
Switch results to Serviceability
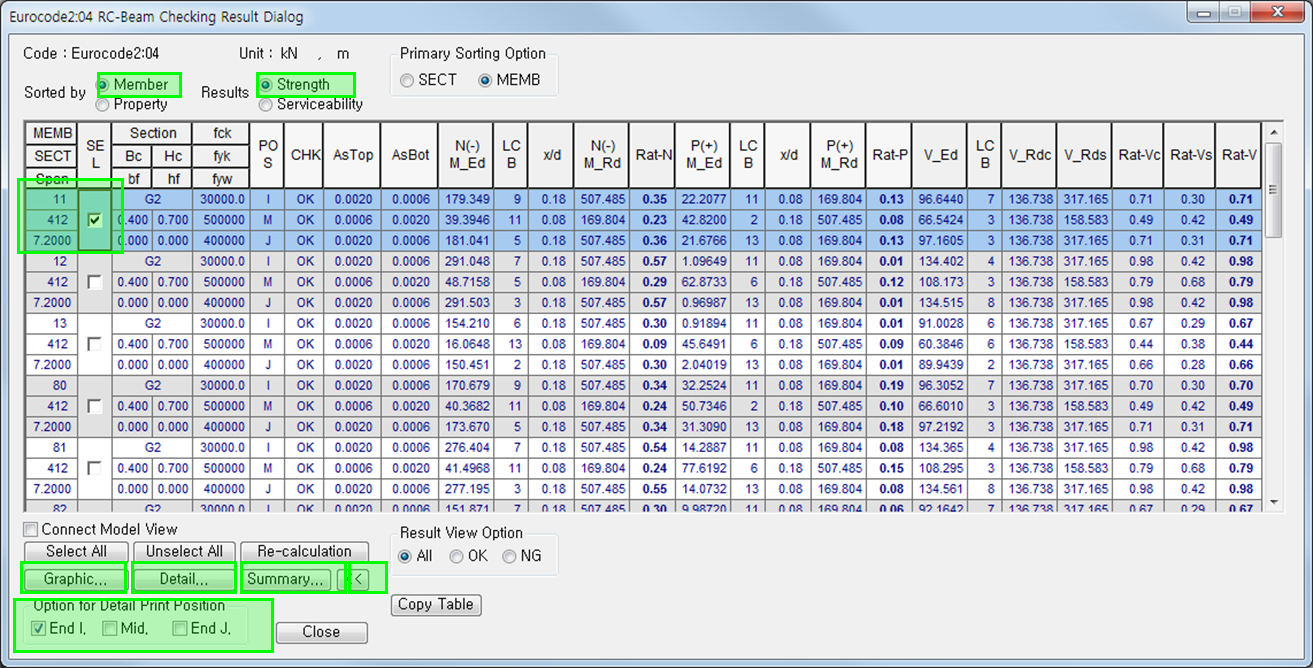click(x=266, y=104)
